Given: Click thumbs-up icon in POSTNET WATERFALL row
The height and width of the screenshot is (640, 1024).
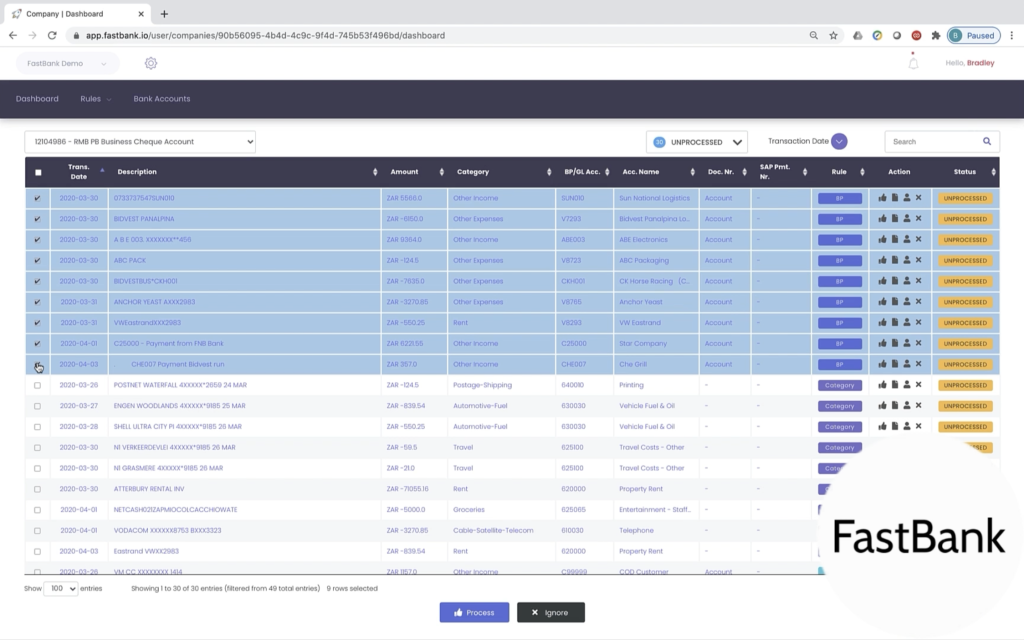Looking at the screenshot, I should point(882,385).
